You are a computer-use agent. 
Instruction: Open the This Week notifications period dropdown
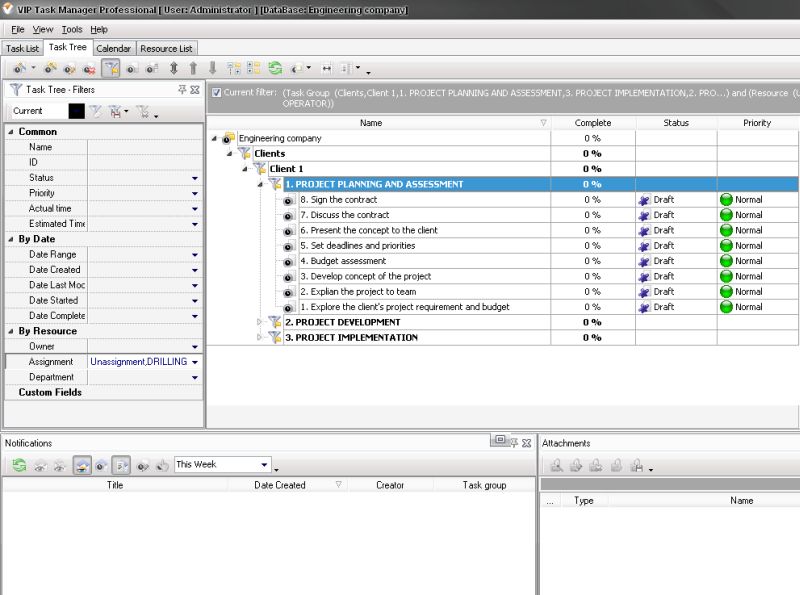pyautogui.click(x=264, y=464)
